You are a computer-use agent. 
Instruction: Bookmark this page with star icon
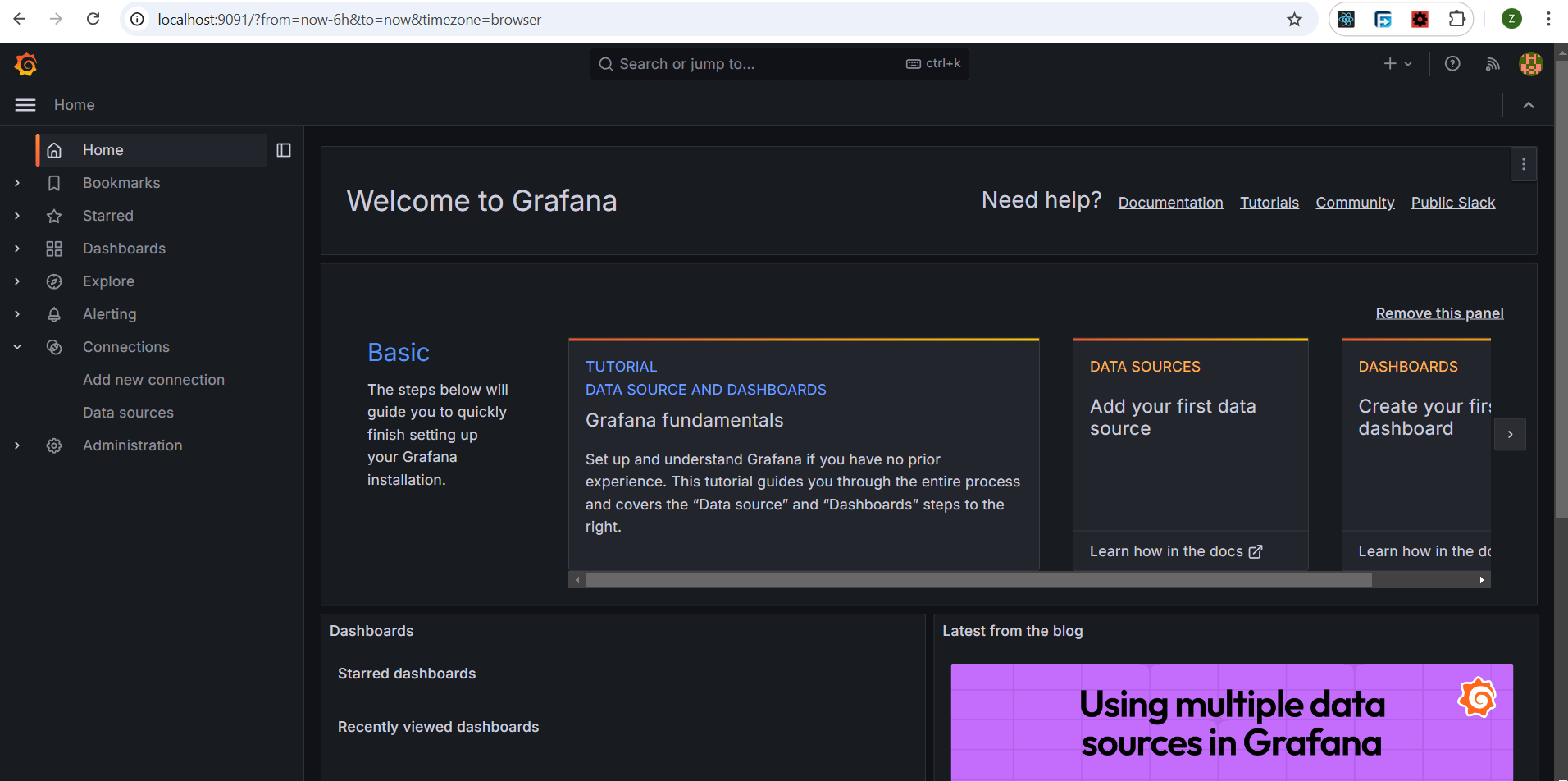pos(1294,19)
